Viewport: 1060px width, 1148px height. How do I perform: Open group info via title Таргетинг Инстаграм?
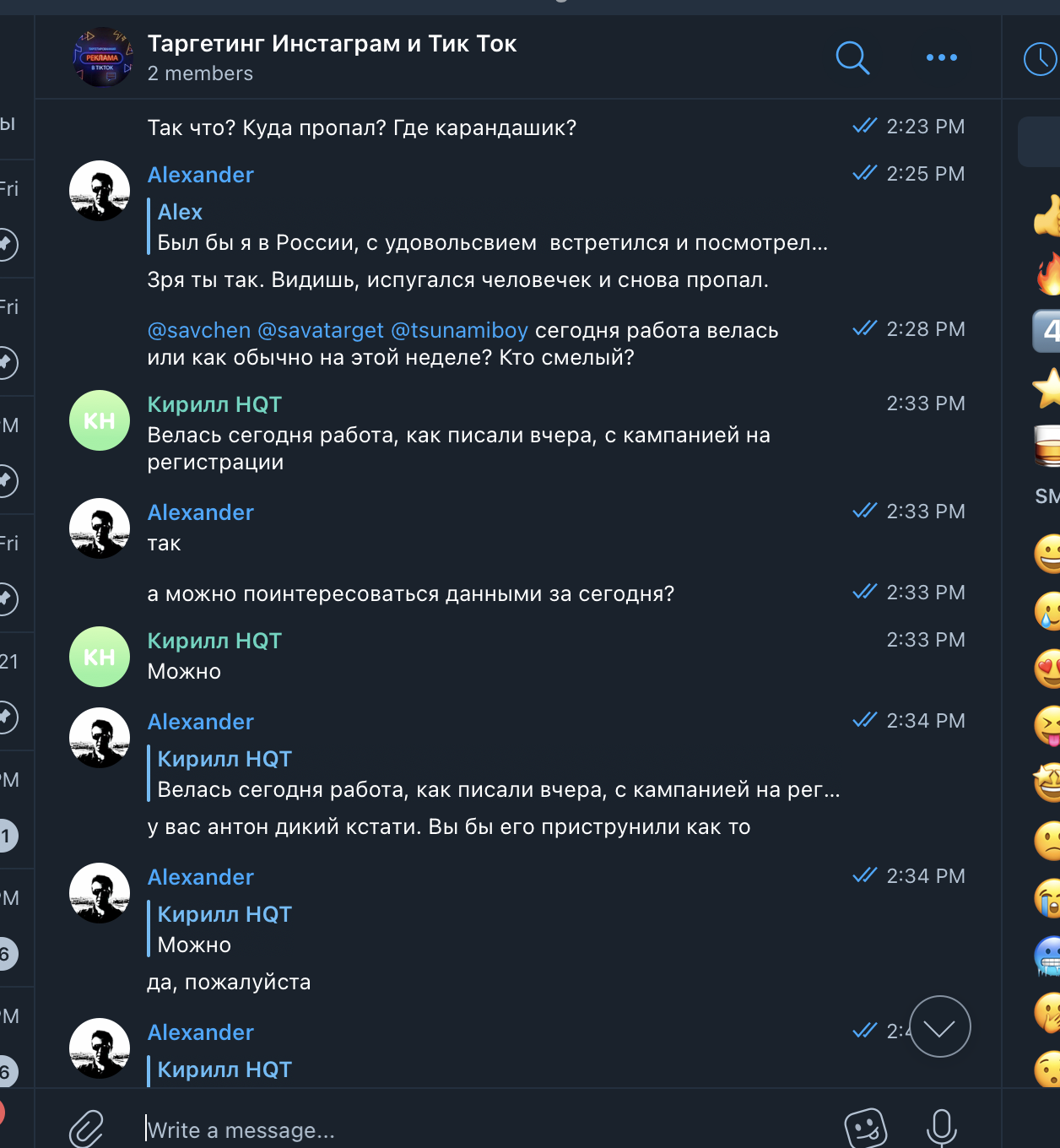point(332,43)
